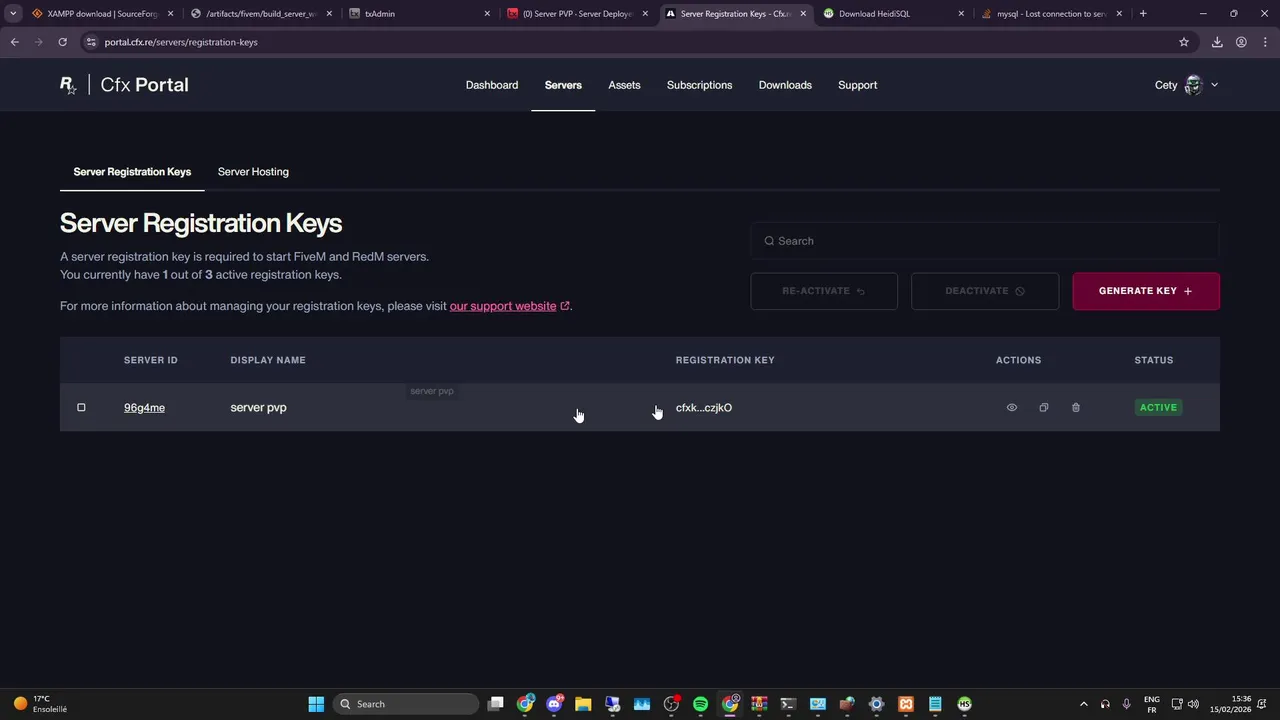Open XAMPP from the taskbar
Screen dimensions: 1280x720
tap(906, 704)
